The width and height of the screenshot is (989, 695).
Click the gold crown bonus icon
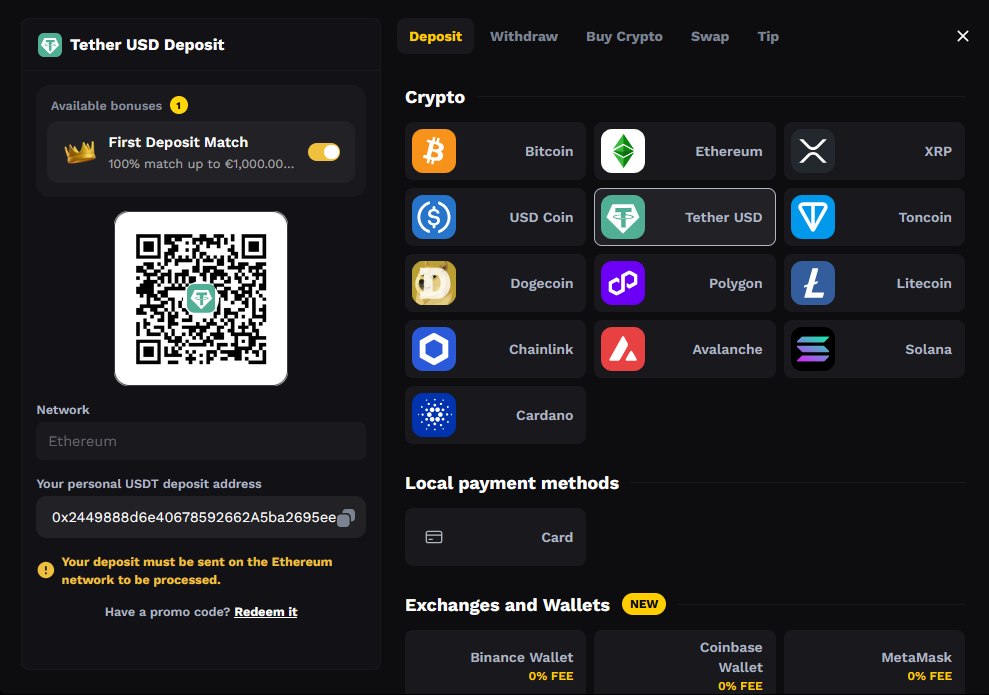(80, 152)
